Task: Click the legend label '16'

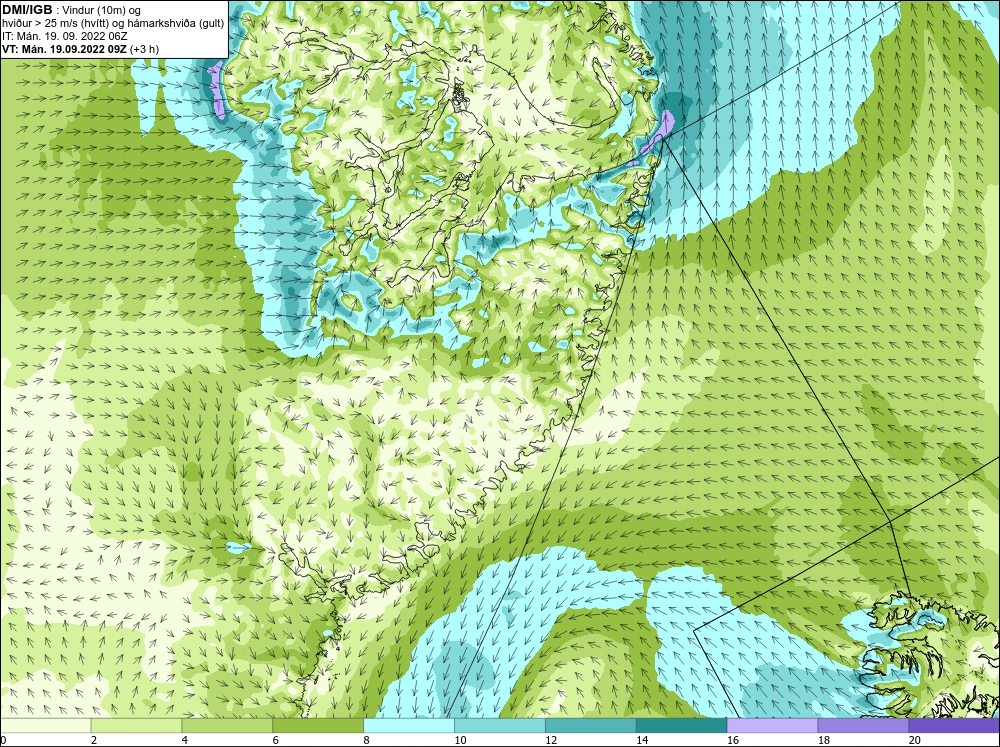Action: (x=733, y=740)
